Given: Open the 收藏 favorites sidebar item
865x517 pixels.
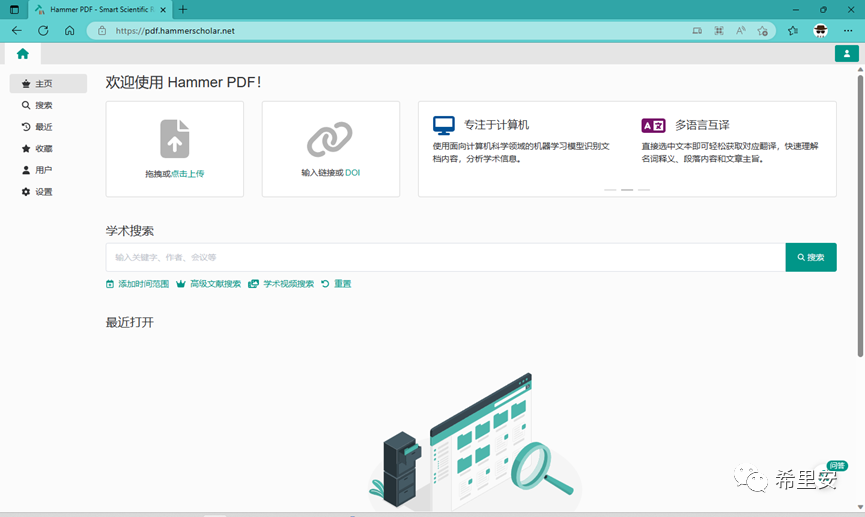Looking at the screenshot, I should (37, 148).
